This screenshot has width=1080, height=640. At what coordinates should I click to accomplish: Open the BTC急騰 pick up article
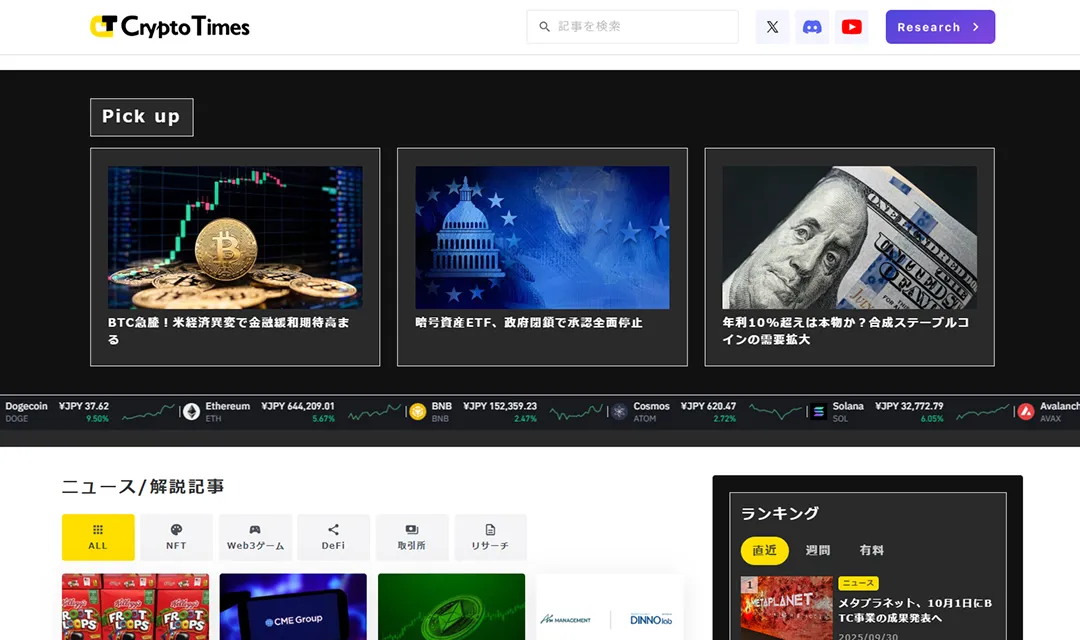coord(235,257)
